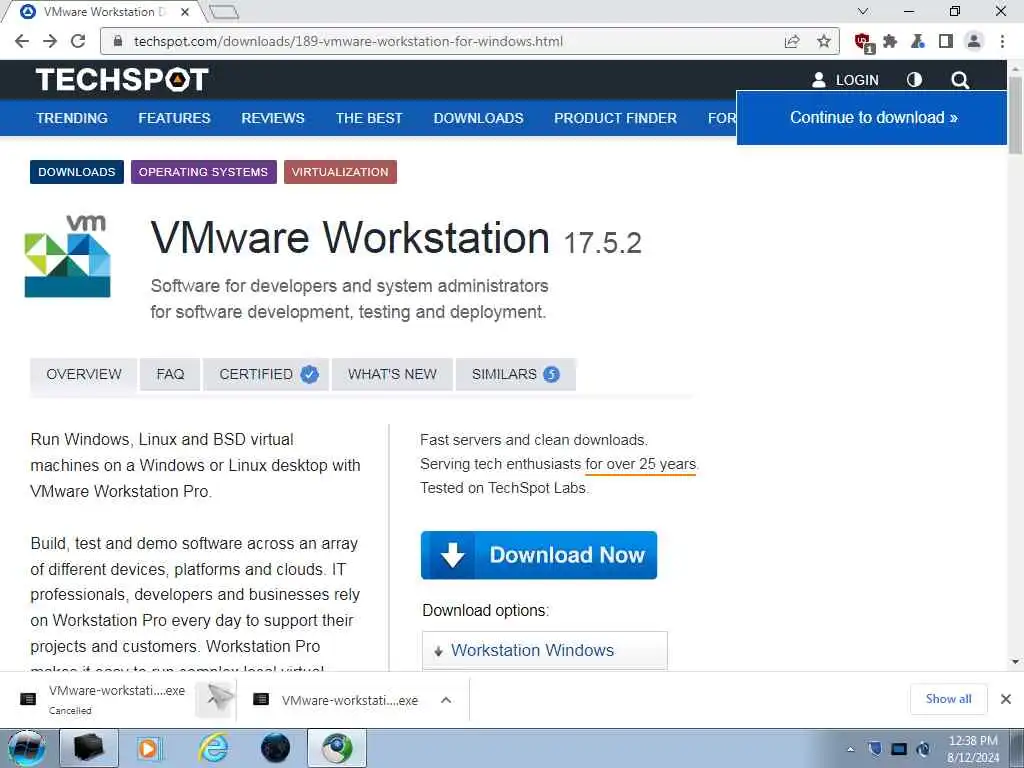Viewport: 1024px width, 768px height.
Task: Open the browser side panel icon
Action: coord(946,41)
